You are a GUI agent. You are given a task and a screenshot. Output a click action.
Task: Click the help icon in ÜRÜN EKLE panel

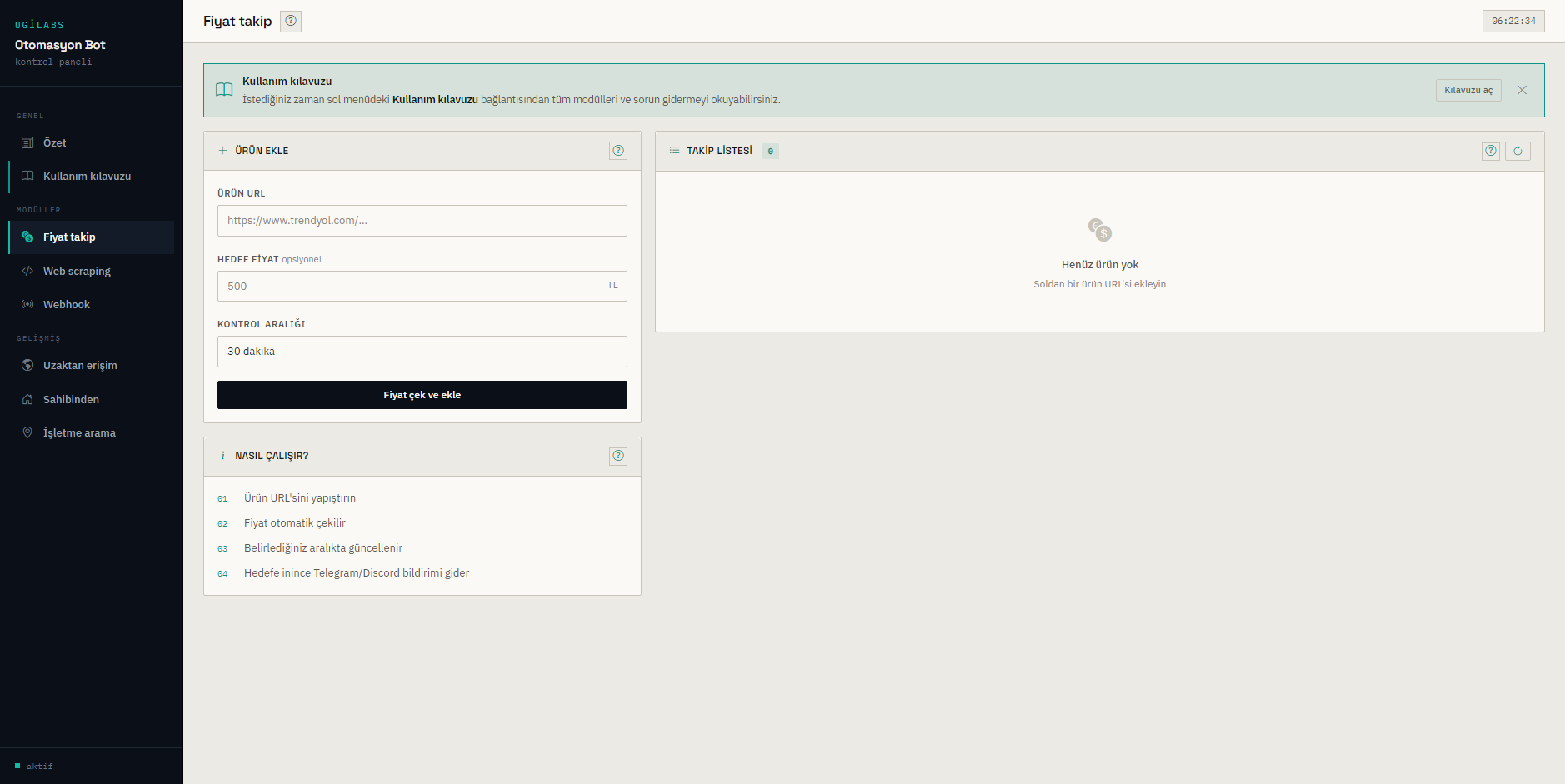point(618,151)
